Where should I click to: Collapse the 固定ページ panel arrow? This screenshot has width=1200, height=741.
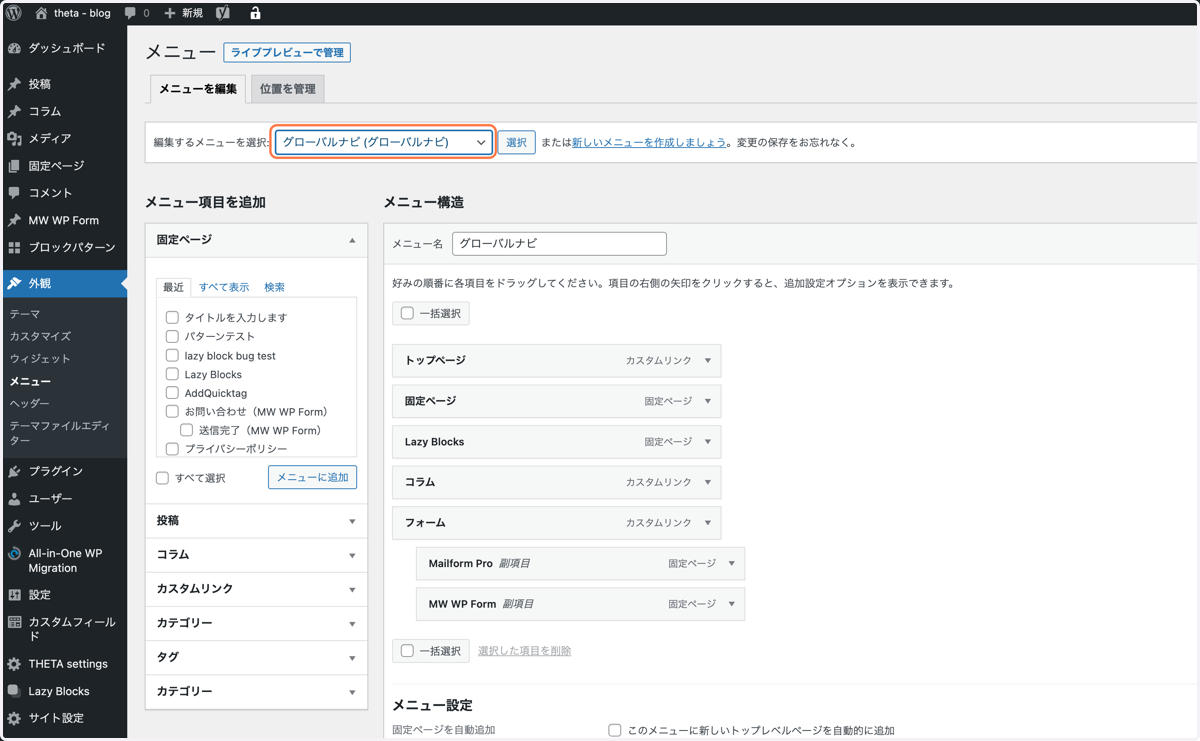(352, 240)
